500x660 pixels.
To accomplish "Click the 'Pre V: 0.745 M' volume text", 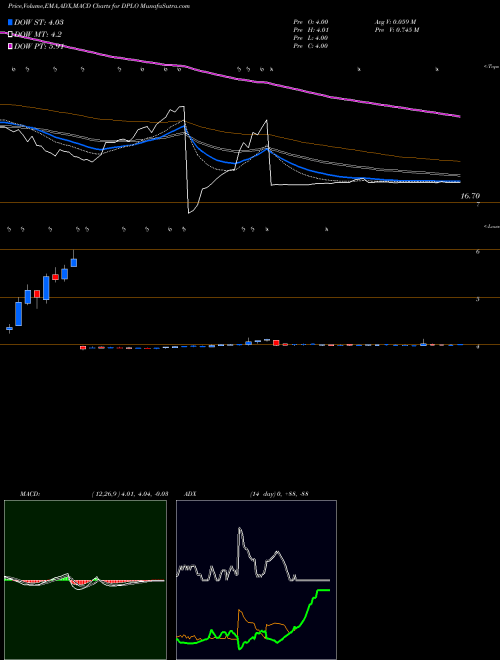I will point(396,30).
